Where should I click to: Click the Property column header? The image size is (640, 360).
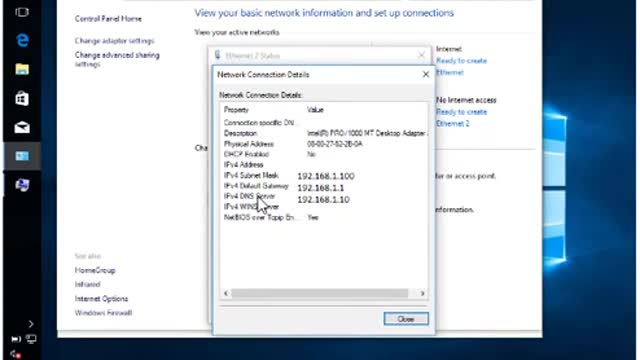click(236, 110)
